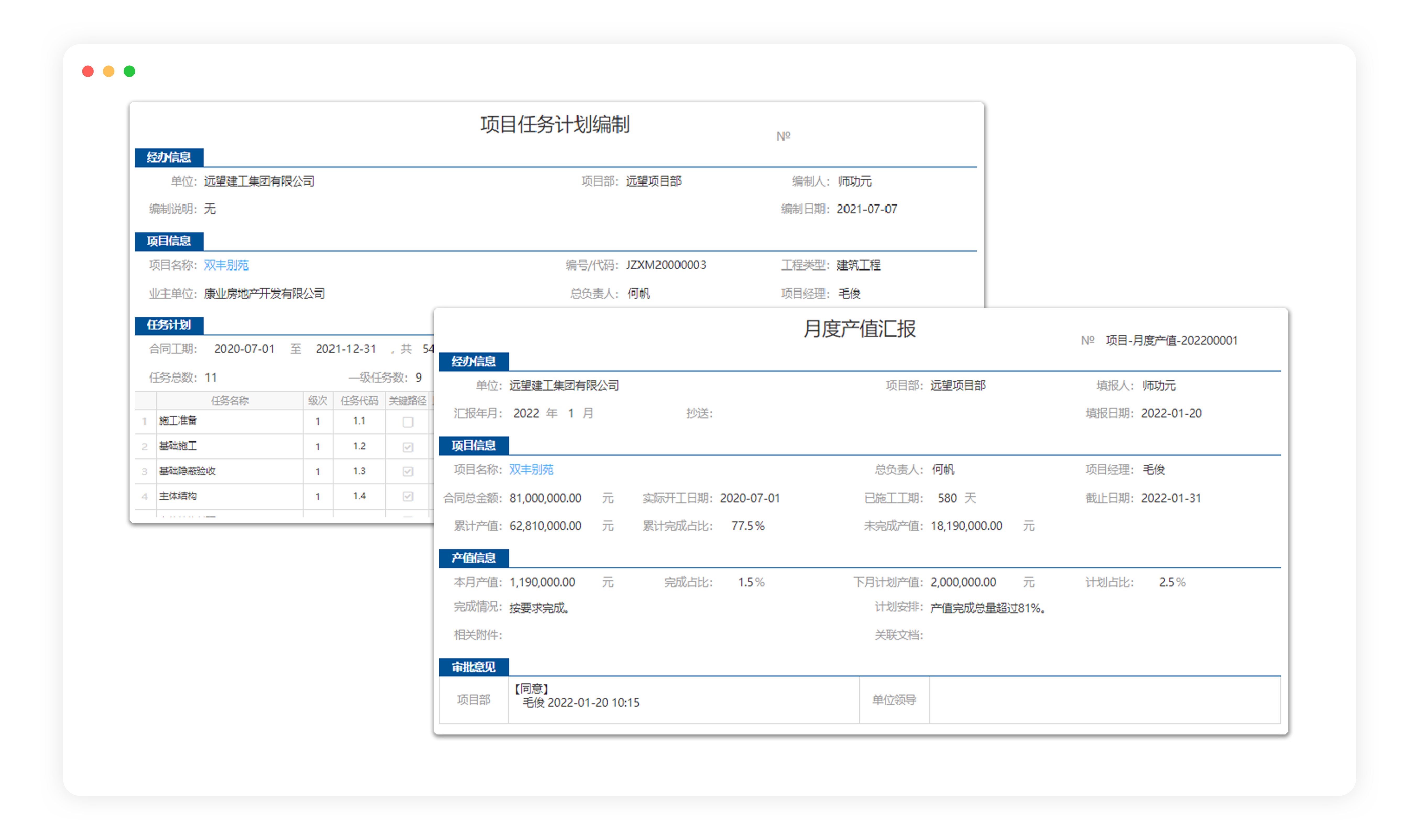
Task: Click the red close dot of the window
Action: [x=88, y=71]
